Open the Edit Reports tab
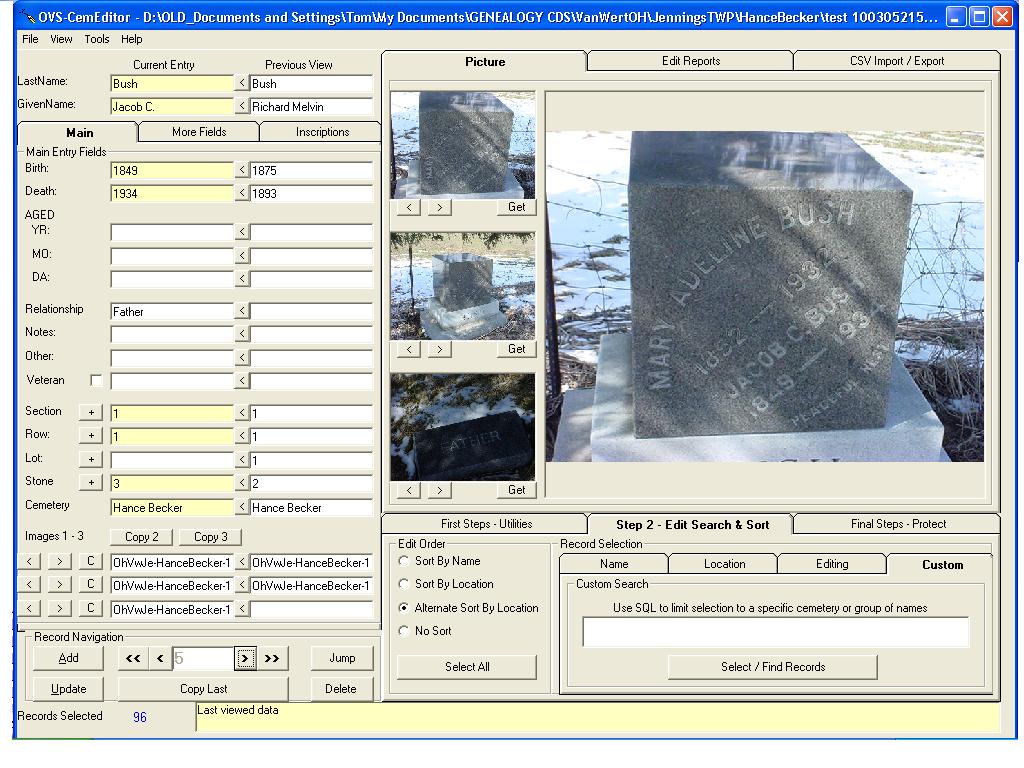This screenshot has height=768, width=1024. click(x=690, y=61)
